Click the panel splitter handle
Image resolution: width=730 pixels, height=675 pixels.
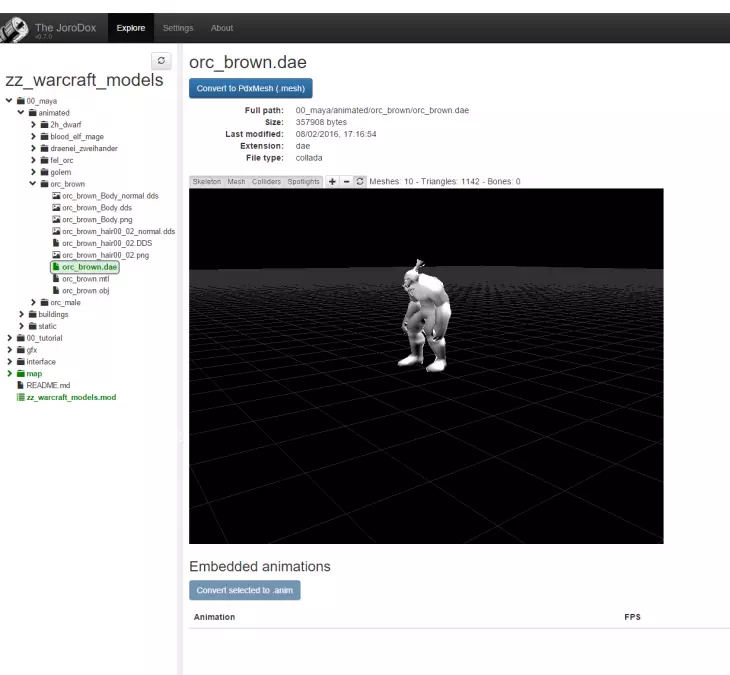(180, 438)
